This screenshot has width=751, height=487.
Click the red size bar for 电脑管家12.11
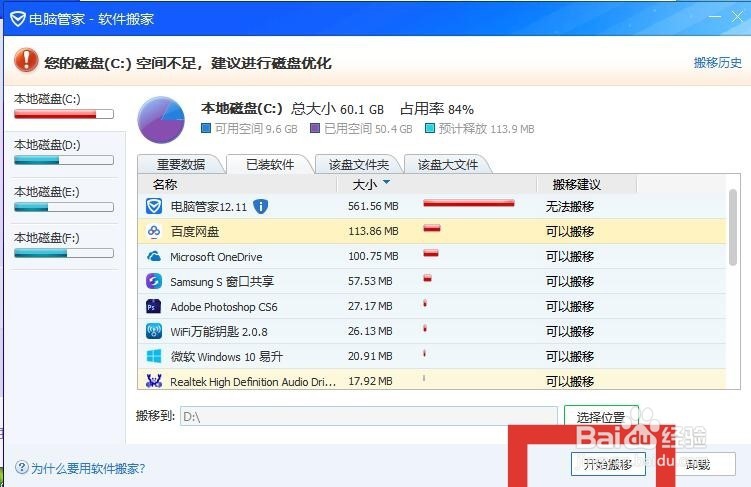tap(469, 204)
